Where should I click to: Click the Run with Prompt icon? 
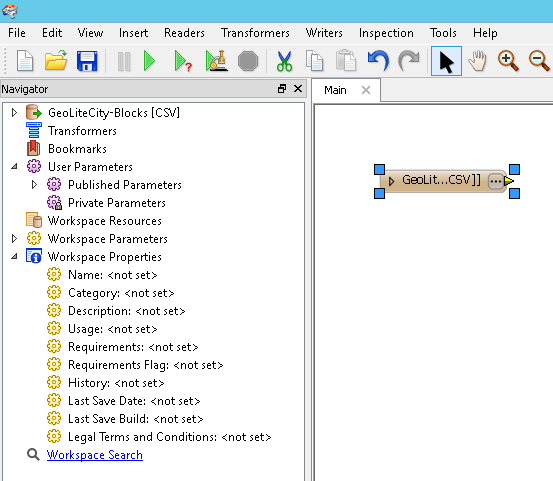[x=183, y=61]
